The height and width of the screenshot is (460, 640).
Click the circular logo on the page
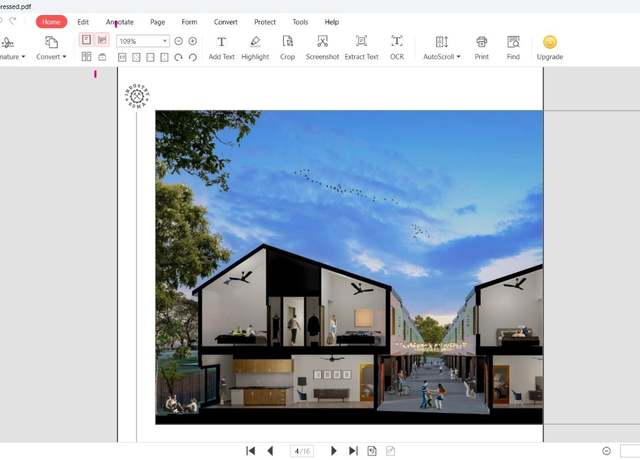137,96
